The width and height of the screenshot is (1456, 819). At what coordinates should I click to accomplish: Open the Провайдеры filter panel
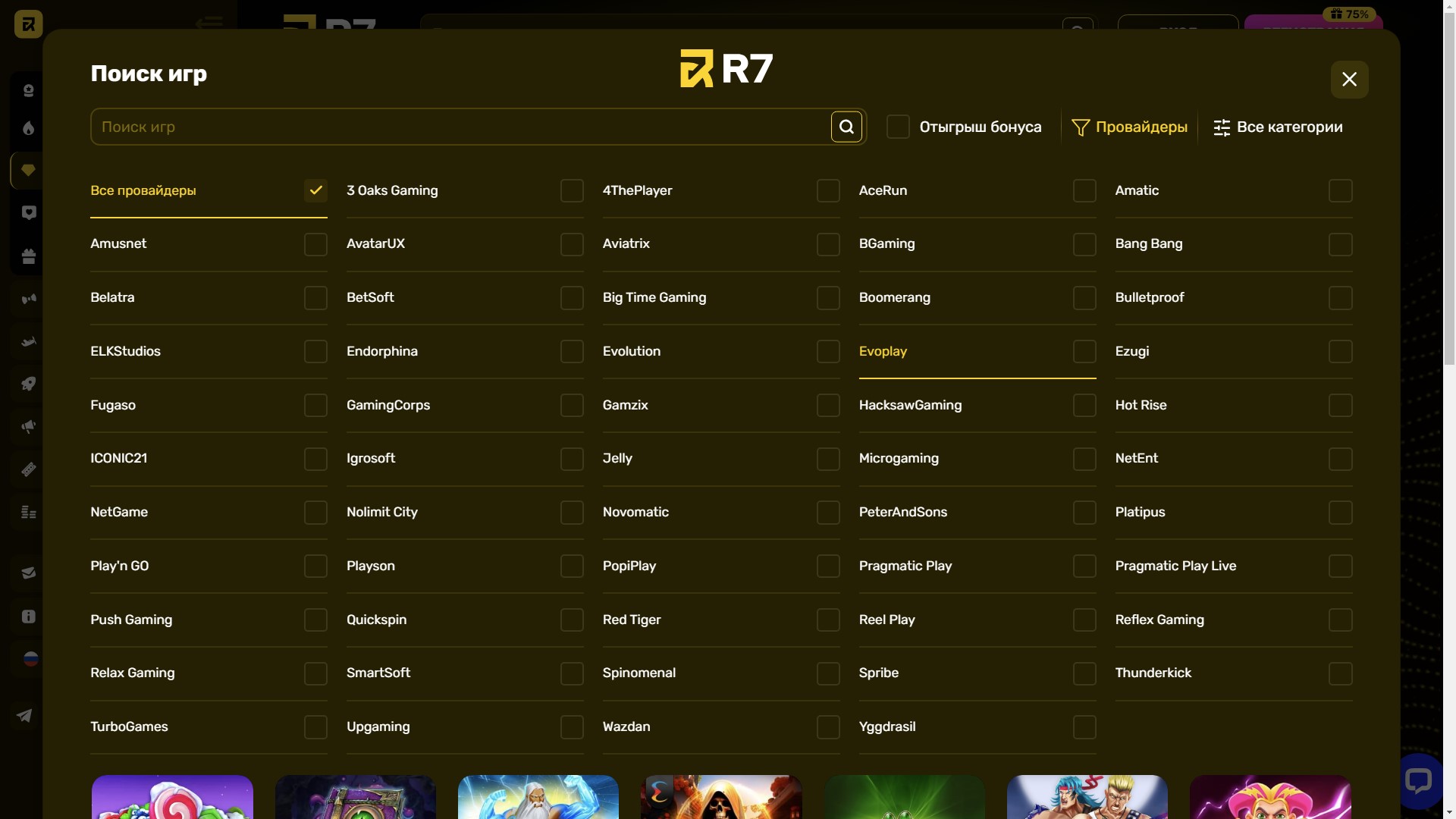1129,127
